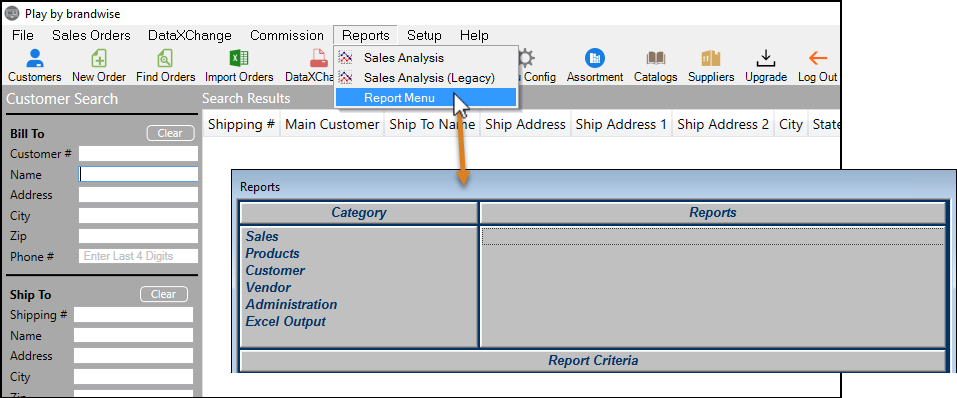Image resolution: width=957 pixels, height=398 pixels.
Task: Click the Upgrade download icon
Action: click(x=765, y=58)
